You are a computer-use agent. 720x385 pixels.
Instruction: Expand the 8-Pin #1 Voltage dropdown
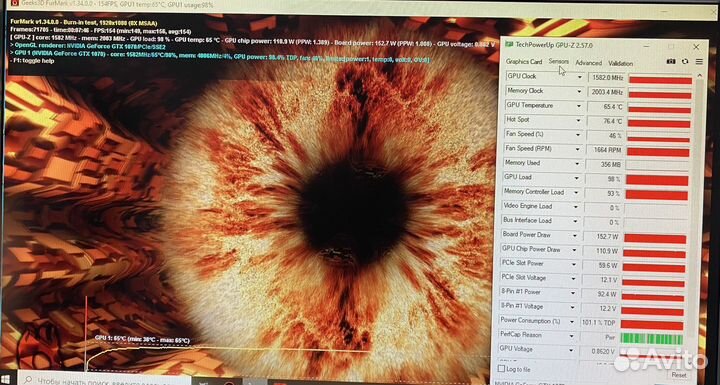tap(573, 308)
